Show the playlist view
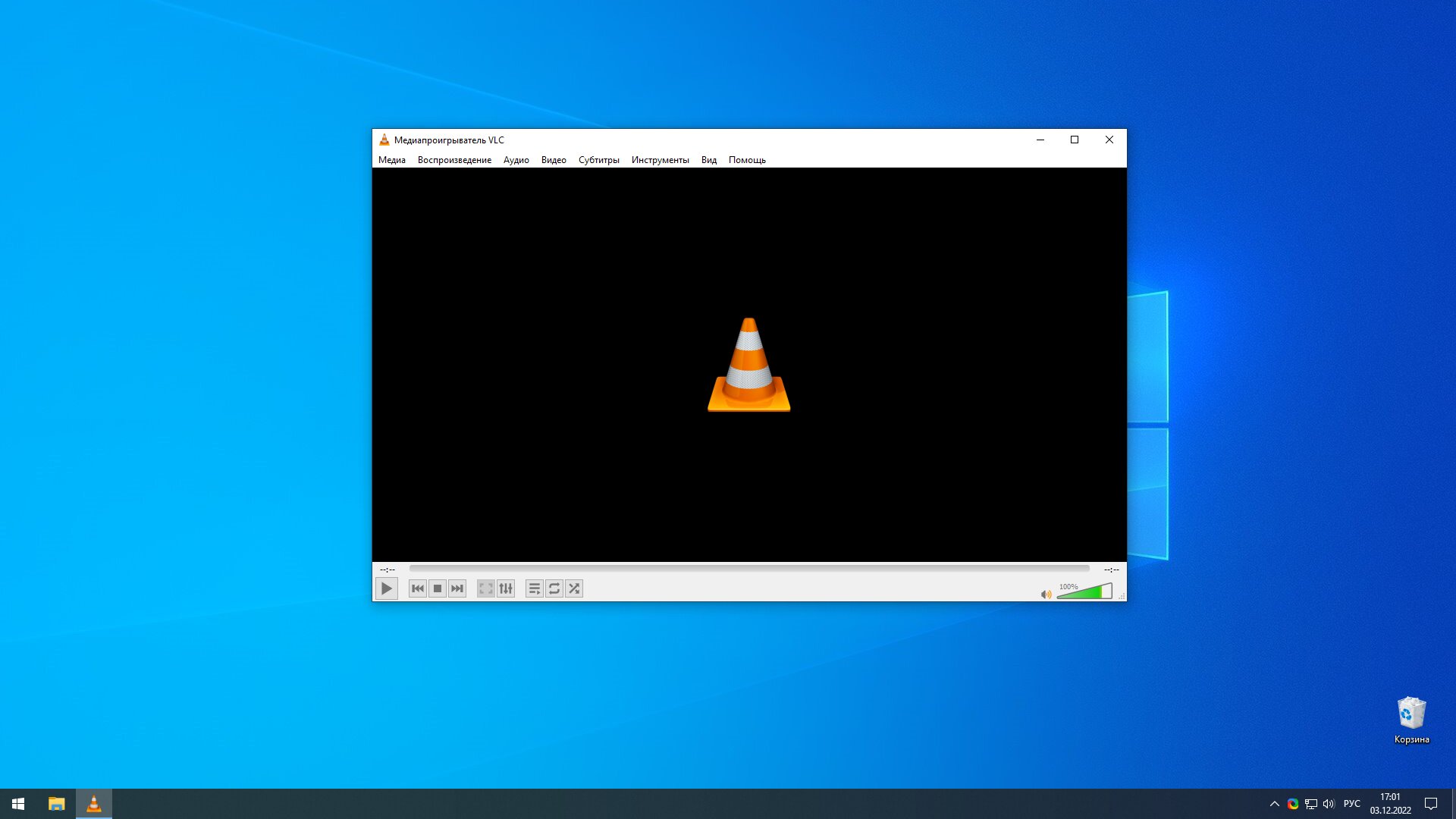This screenshot has width=1456, height=819. (x=535, y=588)
